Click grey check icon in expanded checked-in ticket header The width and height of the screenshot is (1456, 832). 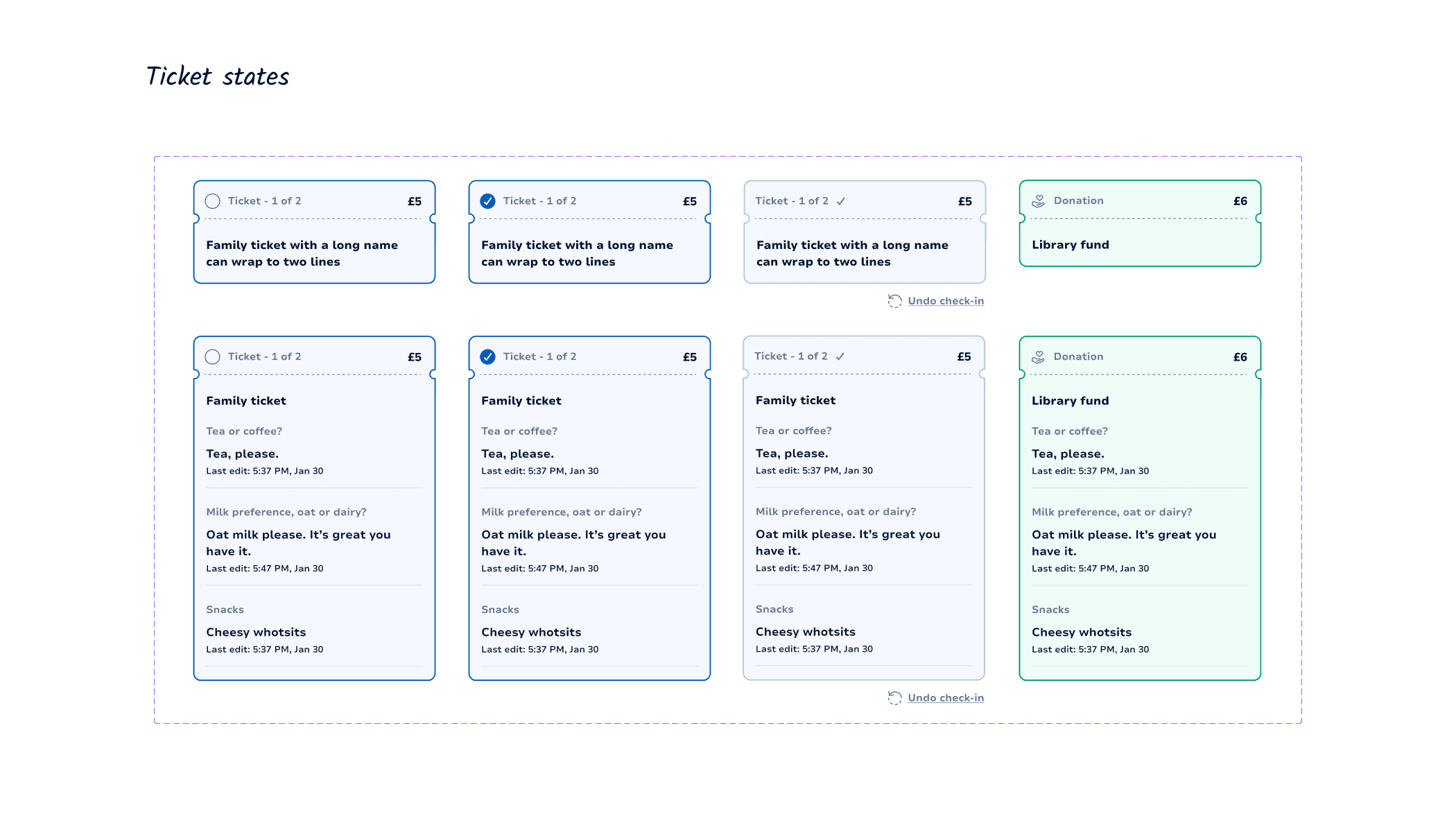[x=840, y=356]
